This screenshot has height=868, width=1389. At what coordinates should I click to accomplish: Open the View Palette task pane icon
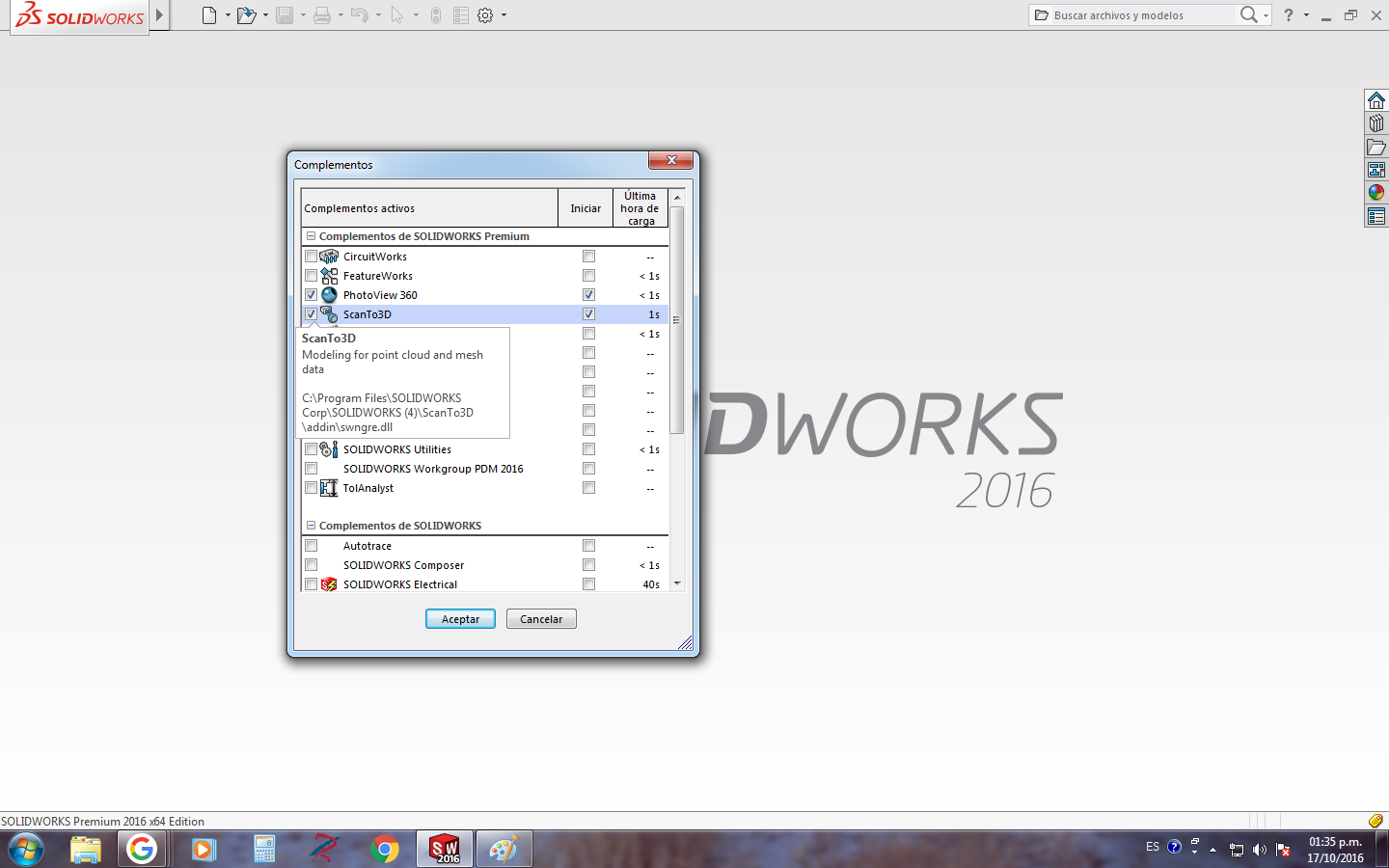click(x=1376, y=170)
